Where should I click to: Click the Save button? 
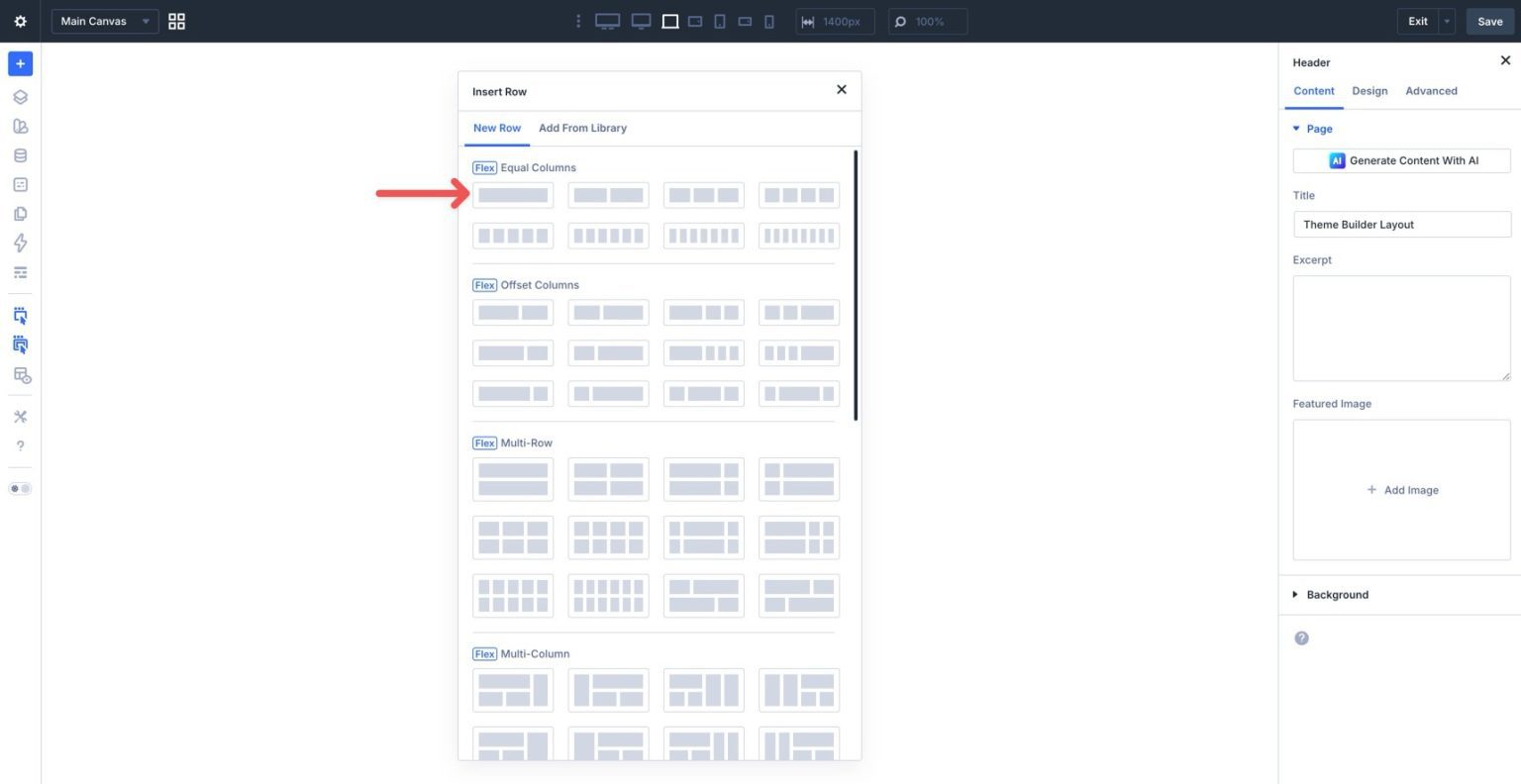click(1490, 21)
